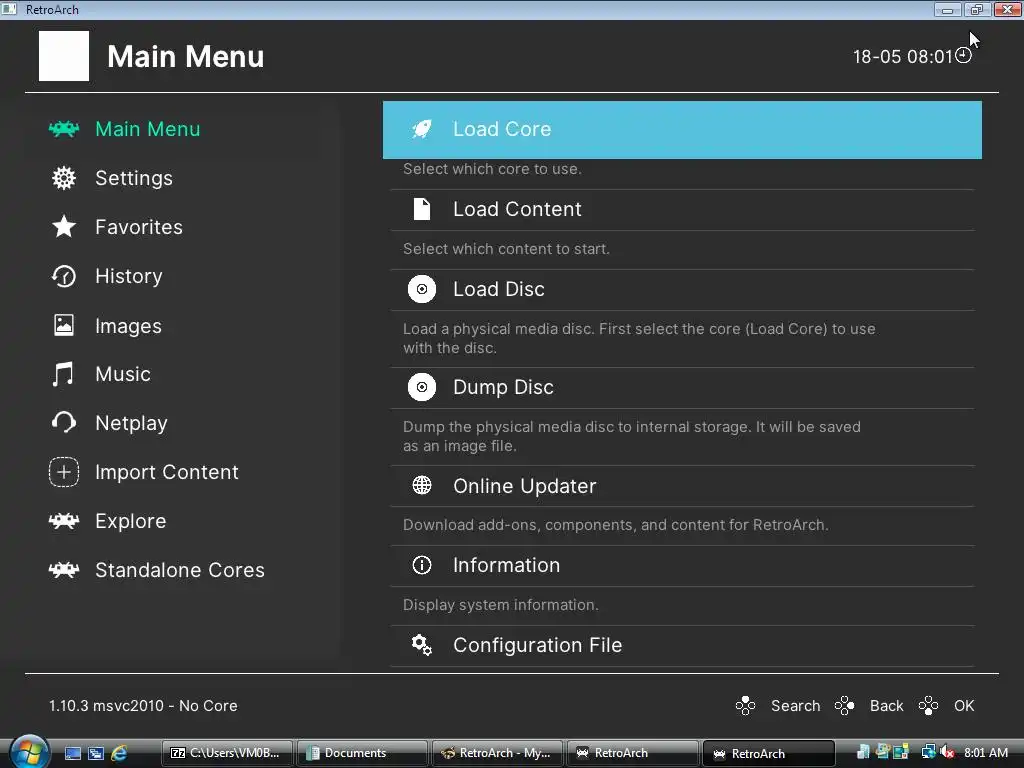
Task: Click the clock icon next to the time
Action: 963,56
